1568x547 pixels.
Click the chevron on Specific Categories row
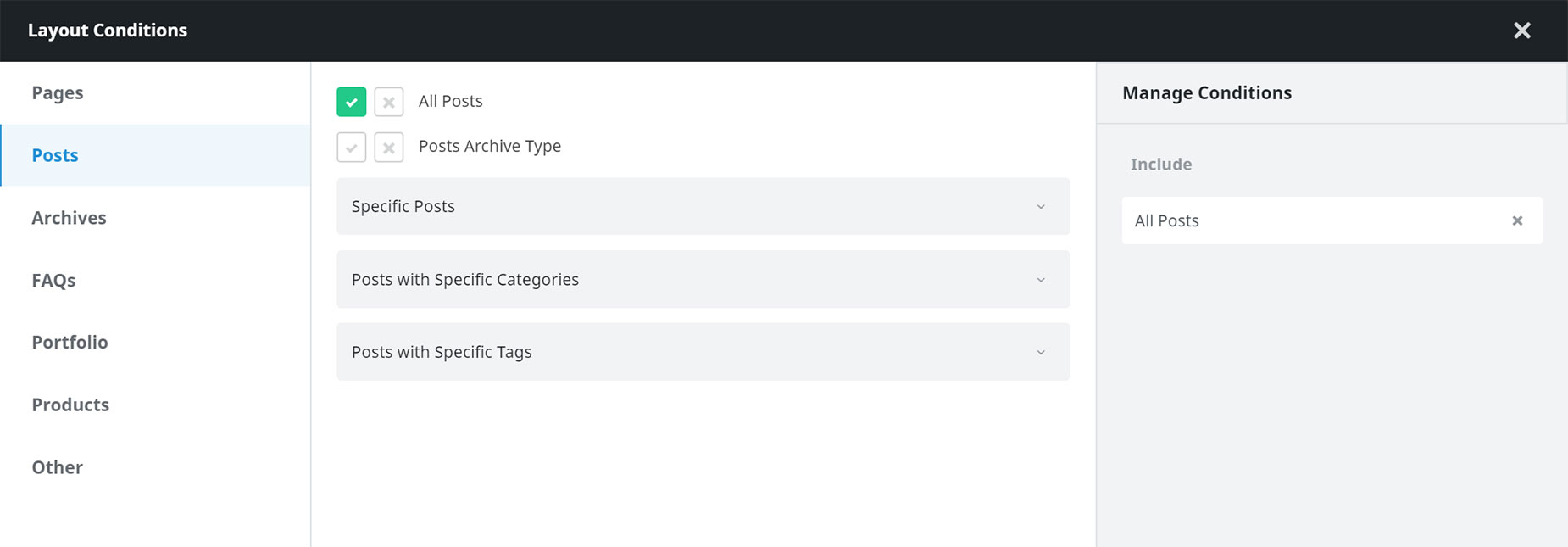pos(1041,280)
